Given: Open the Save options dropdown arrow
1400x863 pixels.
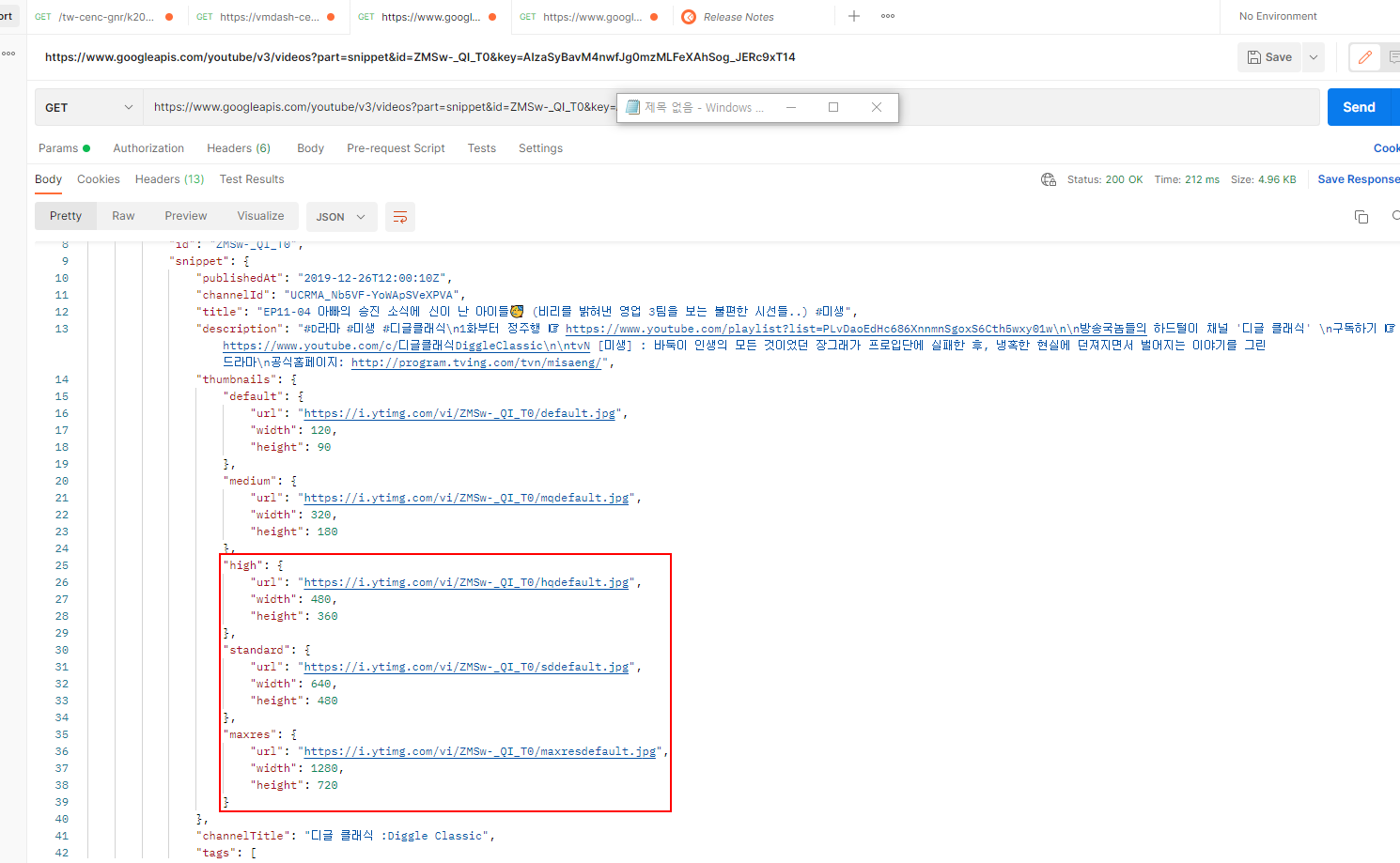Looking at the screenshot, I should 1314,57.
